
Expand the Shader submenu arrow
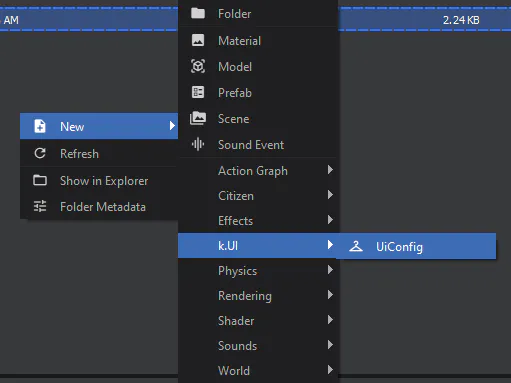coord(330,320)
